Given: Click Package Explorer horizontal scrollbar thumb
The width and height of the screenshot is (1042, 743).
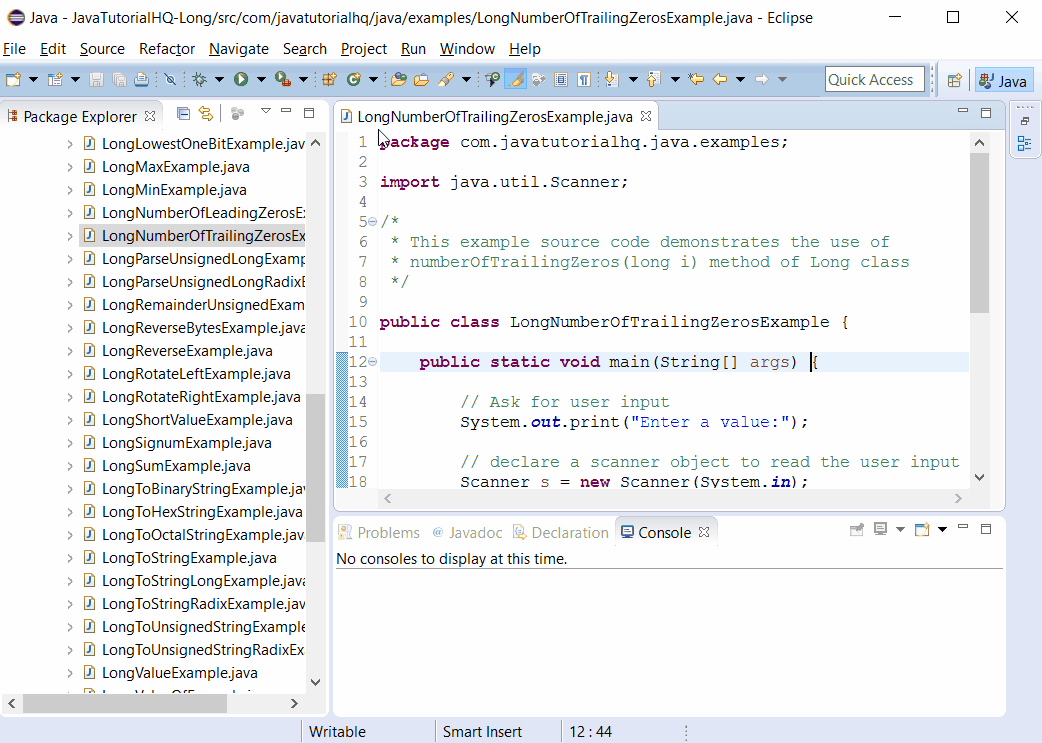Looking at the screenshot, I should 125,703.
